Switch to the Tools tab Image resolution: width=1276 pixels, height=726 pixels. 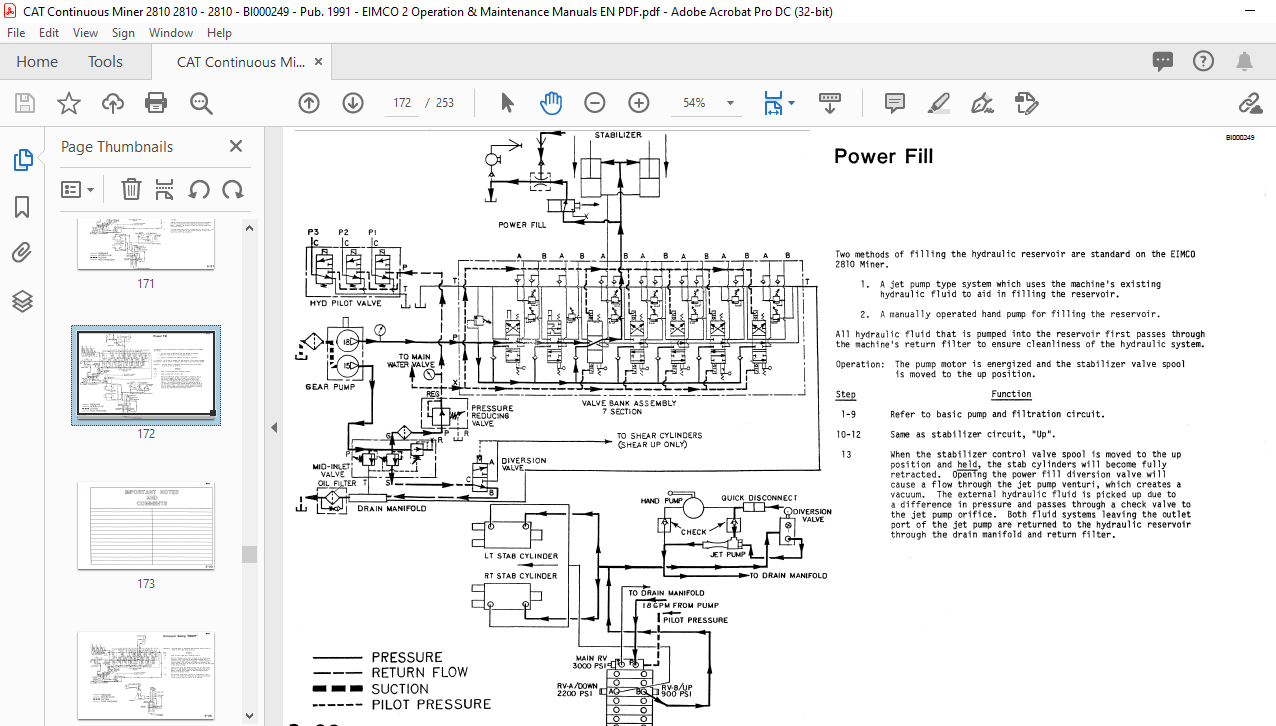tap(105, 62)
